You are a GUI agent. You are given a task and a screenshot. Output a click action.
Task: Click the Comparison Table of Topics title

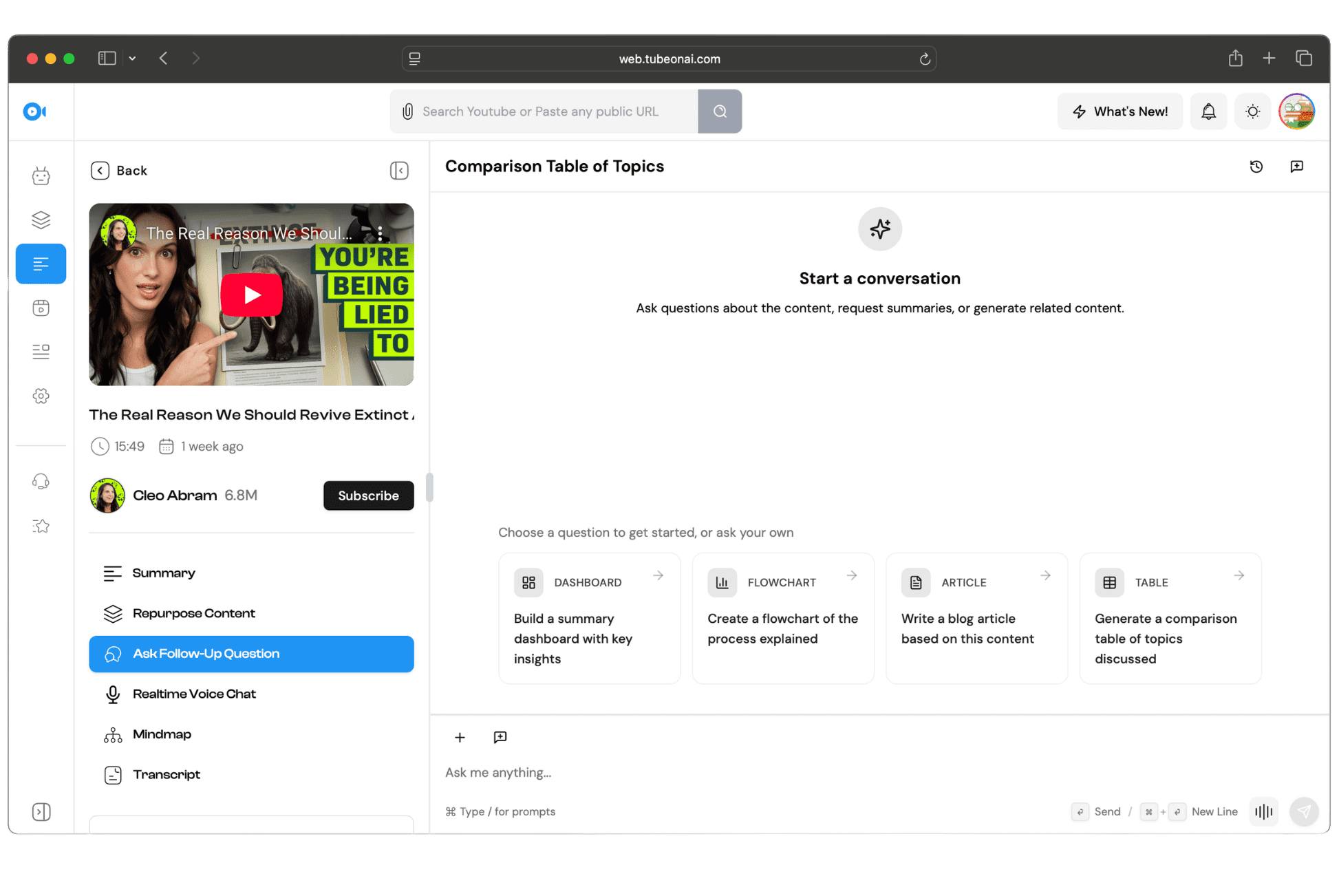coord(554,167)
